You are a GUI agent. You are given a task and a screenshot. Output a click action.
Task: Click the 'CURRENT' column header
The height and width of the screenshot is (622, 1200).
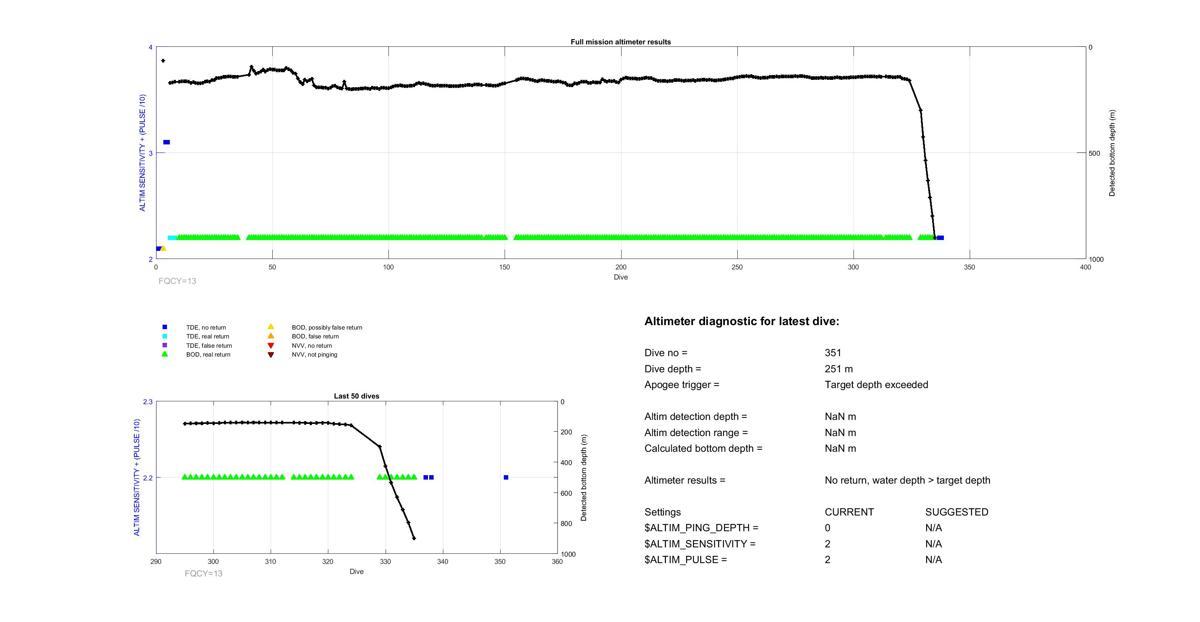tap(849, 512)
